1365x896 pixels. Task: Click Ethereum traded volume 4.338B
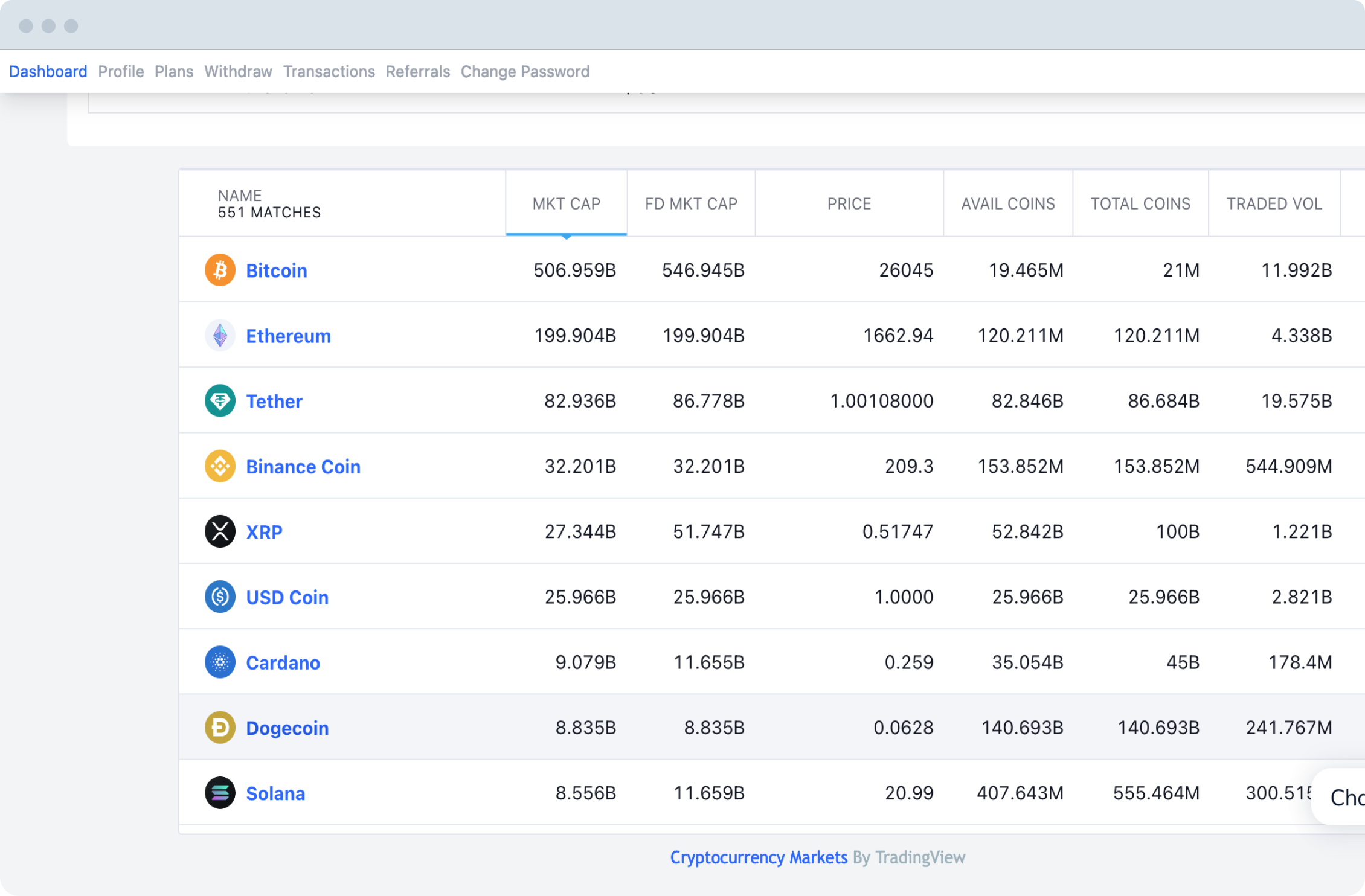coord(1302,335)
